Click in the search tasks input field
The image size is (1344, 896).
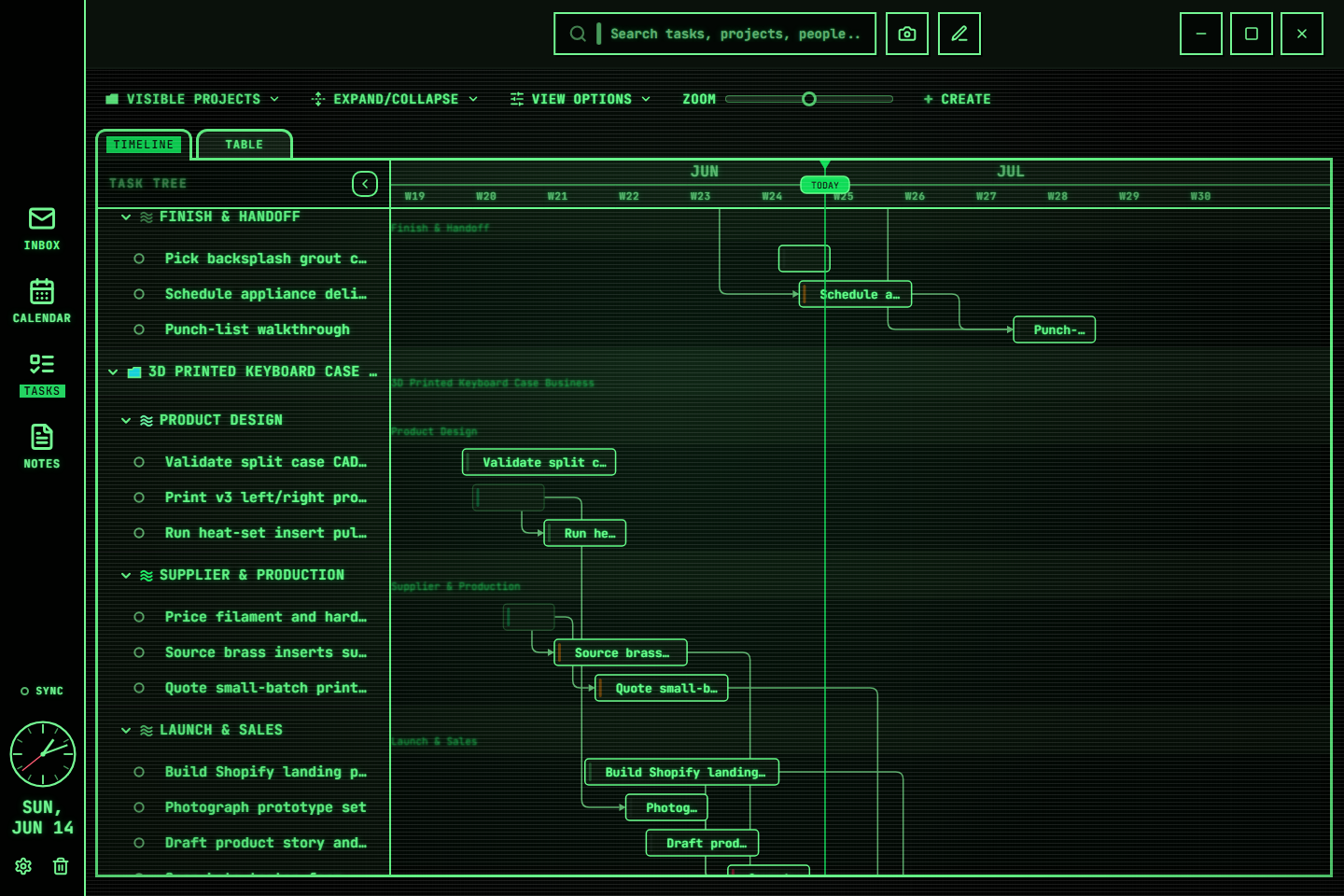735,34
